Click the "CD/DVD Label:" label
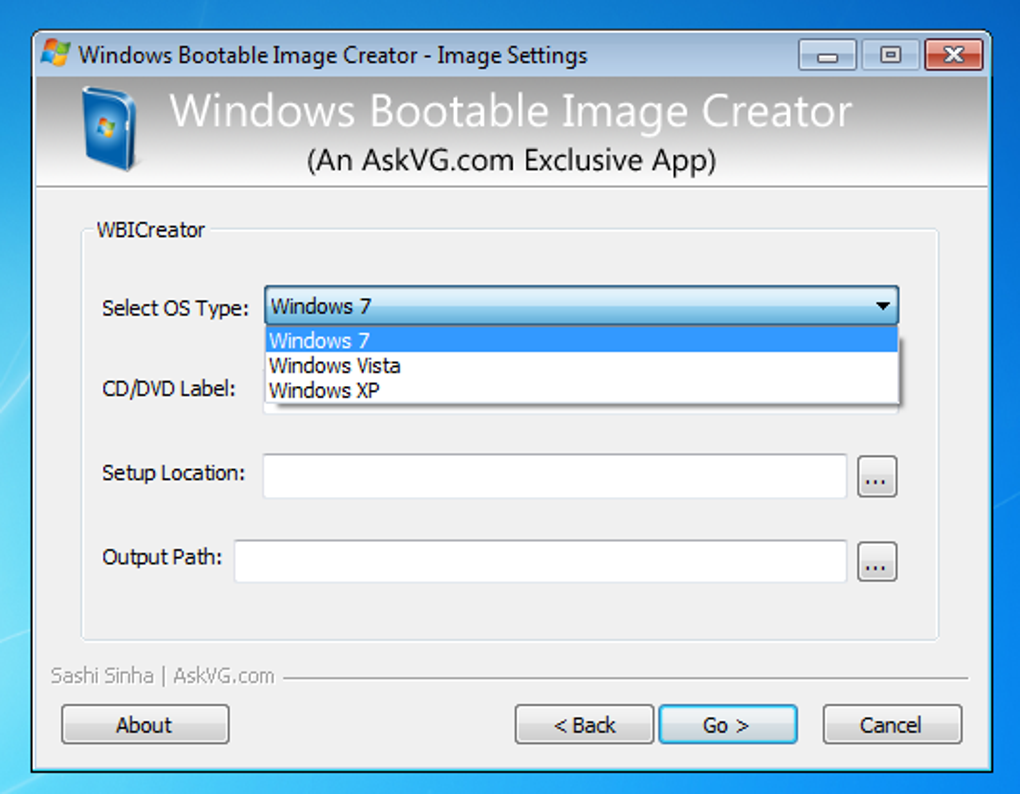Image resolution: width=1020 pixels, height=794 pixels. (168, 388)
